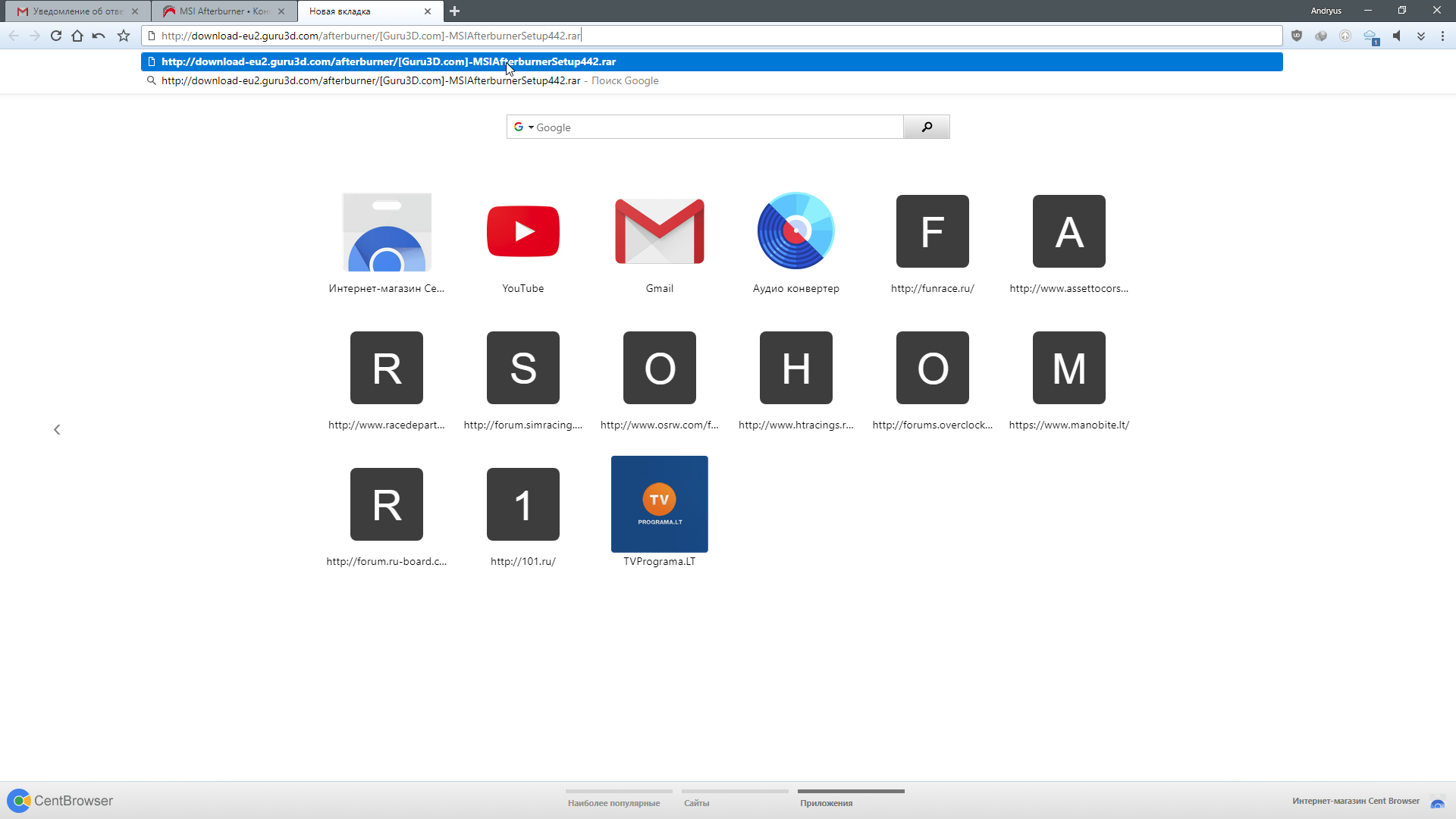Select the highlighted guru3d URL suggestion

388,62
